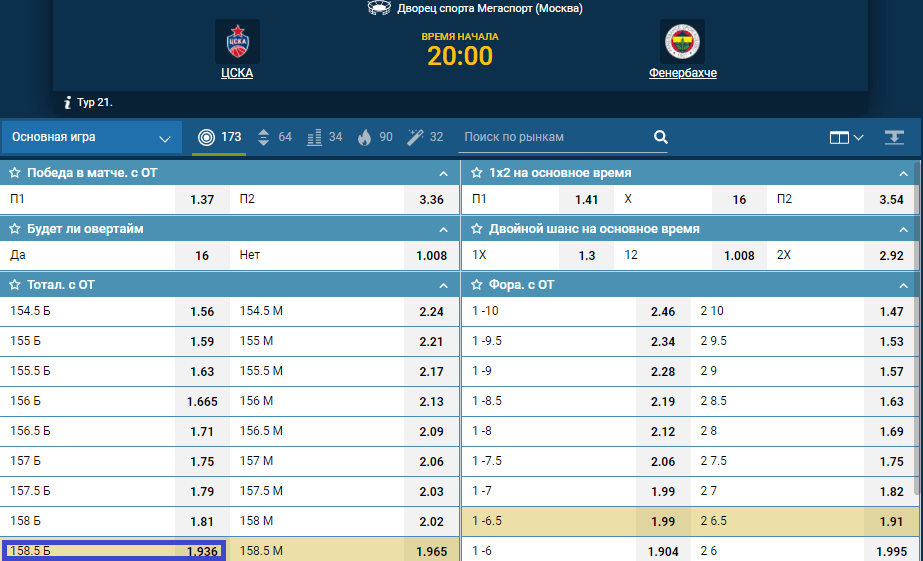Open the Основная игра dropdown
The width and height of the screenshot is (923, 561).
coord(91,137)
